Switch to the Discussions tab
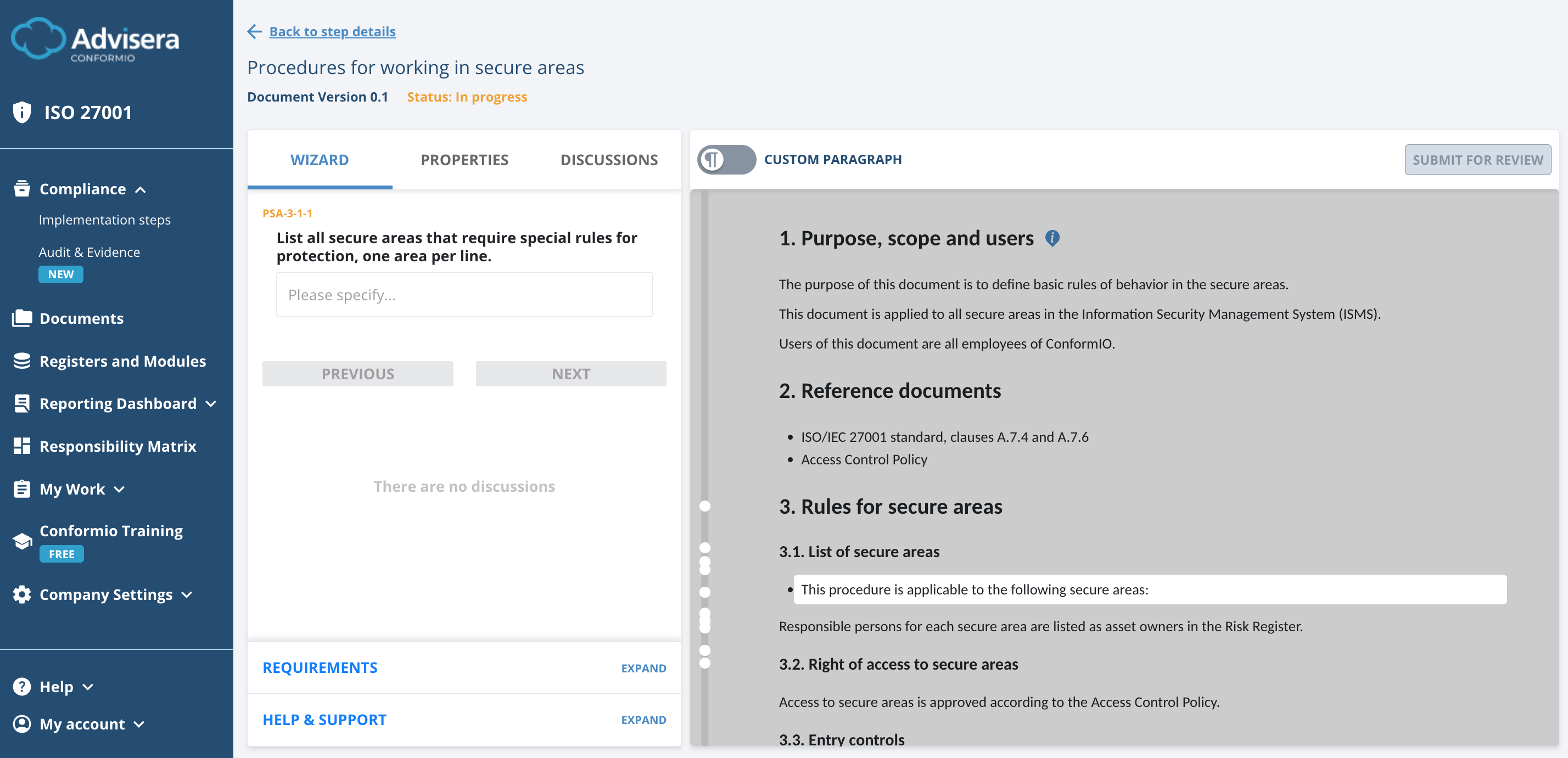 [609, 159]
